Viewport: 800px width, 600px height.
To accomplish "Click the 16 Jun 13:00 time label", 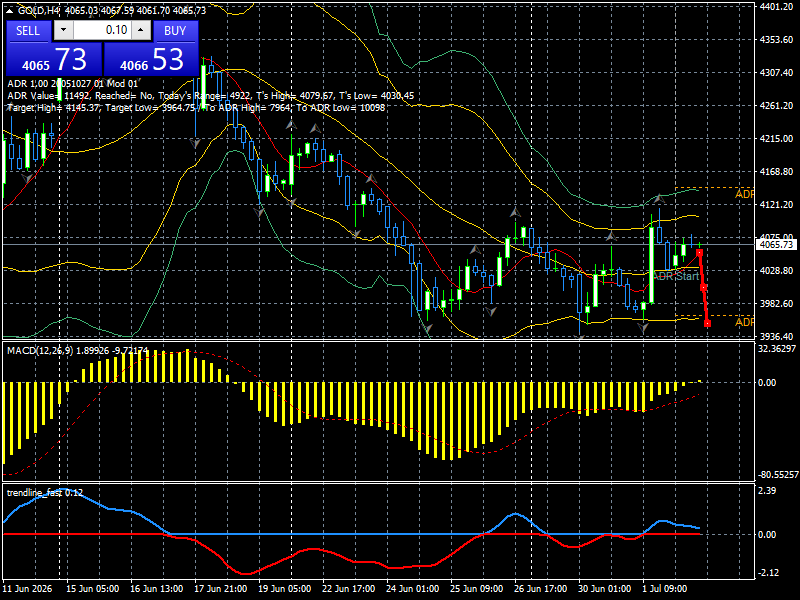I will (157, 589).
